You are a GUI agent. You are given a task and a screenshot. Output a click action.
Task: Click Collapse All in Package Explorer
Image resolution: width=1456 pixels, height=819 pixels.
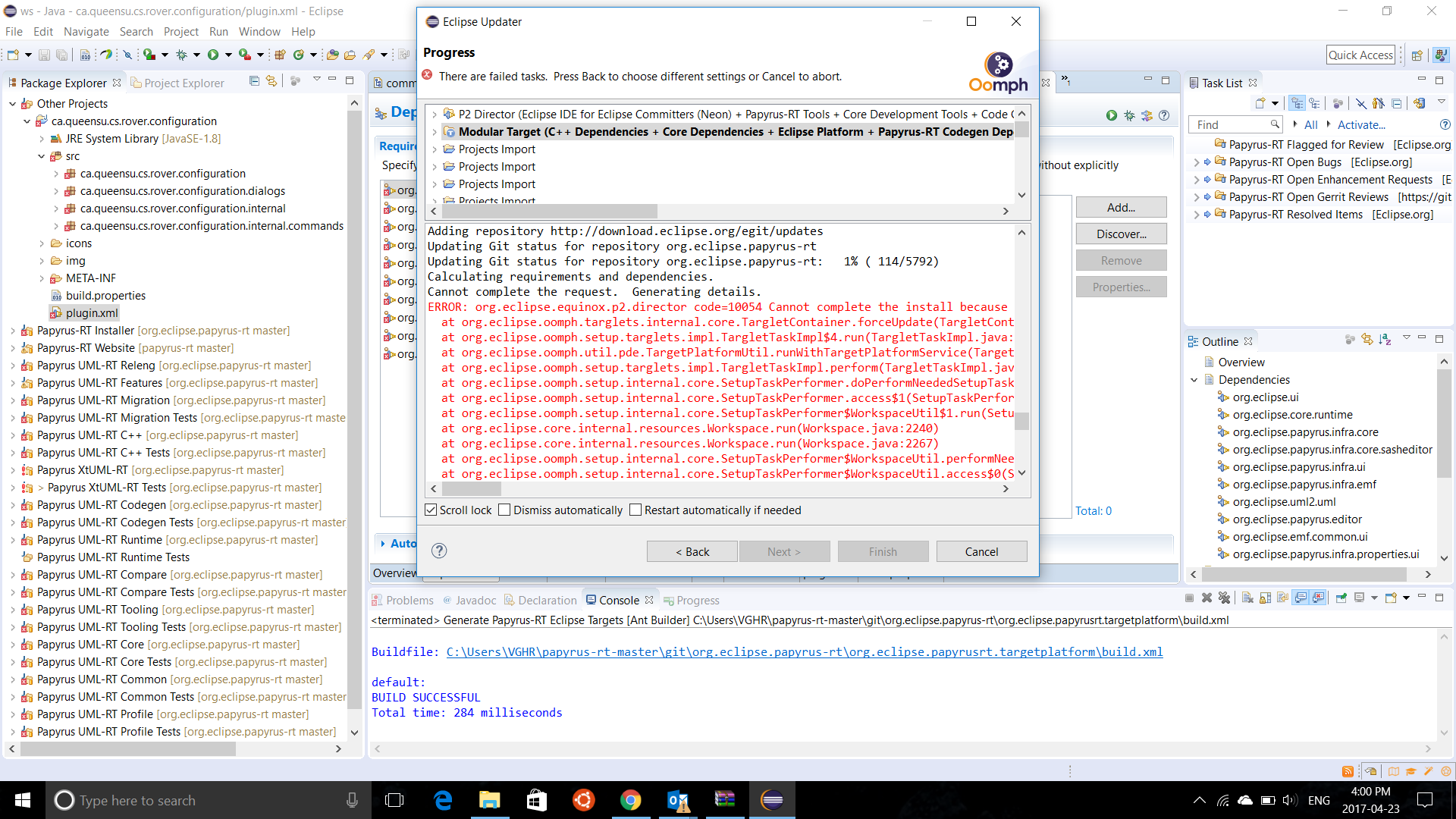[x=254, y=82]
